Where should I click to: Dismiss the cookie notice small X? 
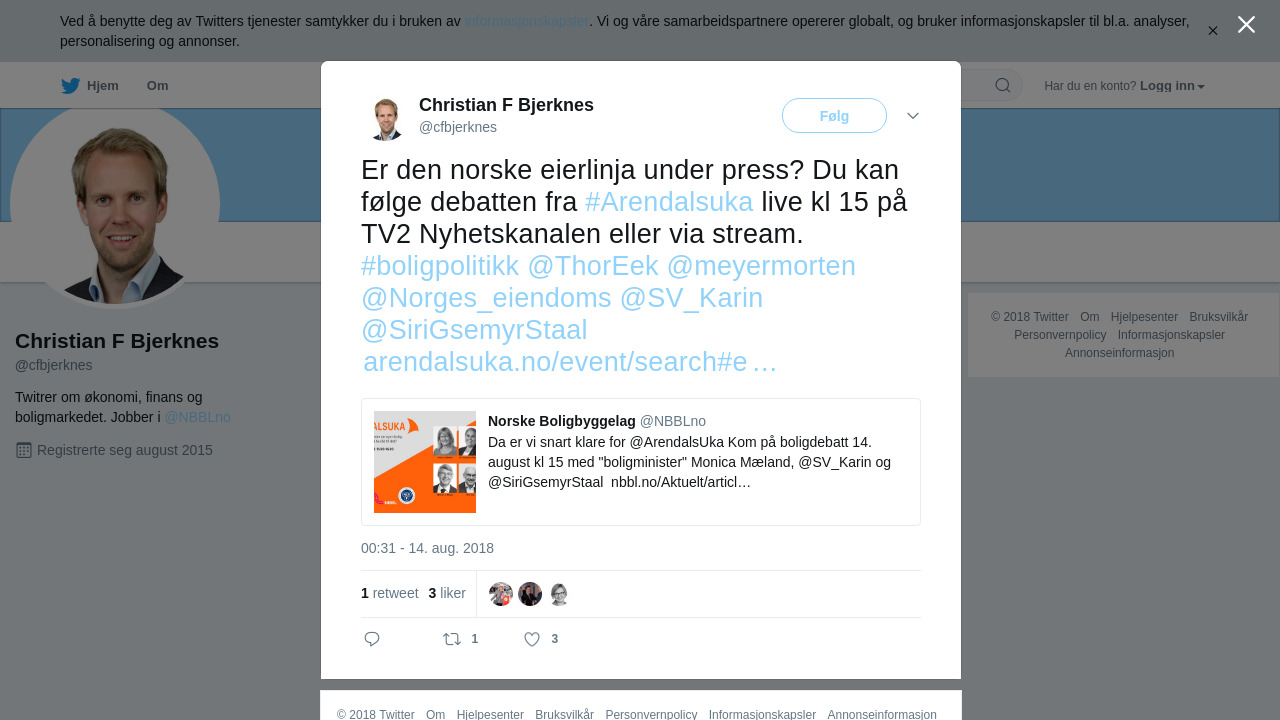pyautogui.click(x=1213, y=31)
